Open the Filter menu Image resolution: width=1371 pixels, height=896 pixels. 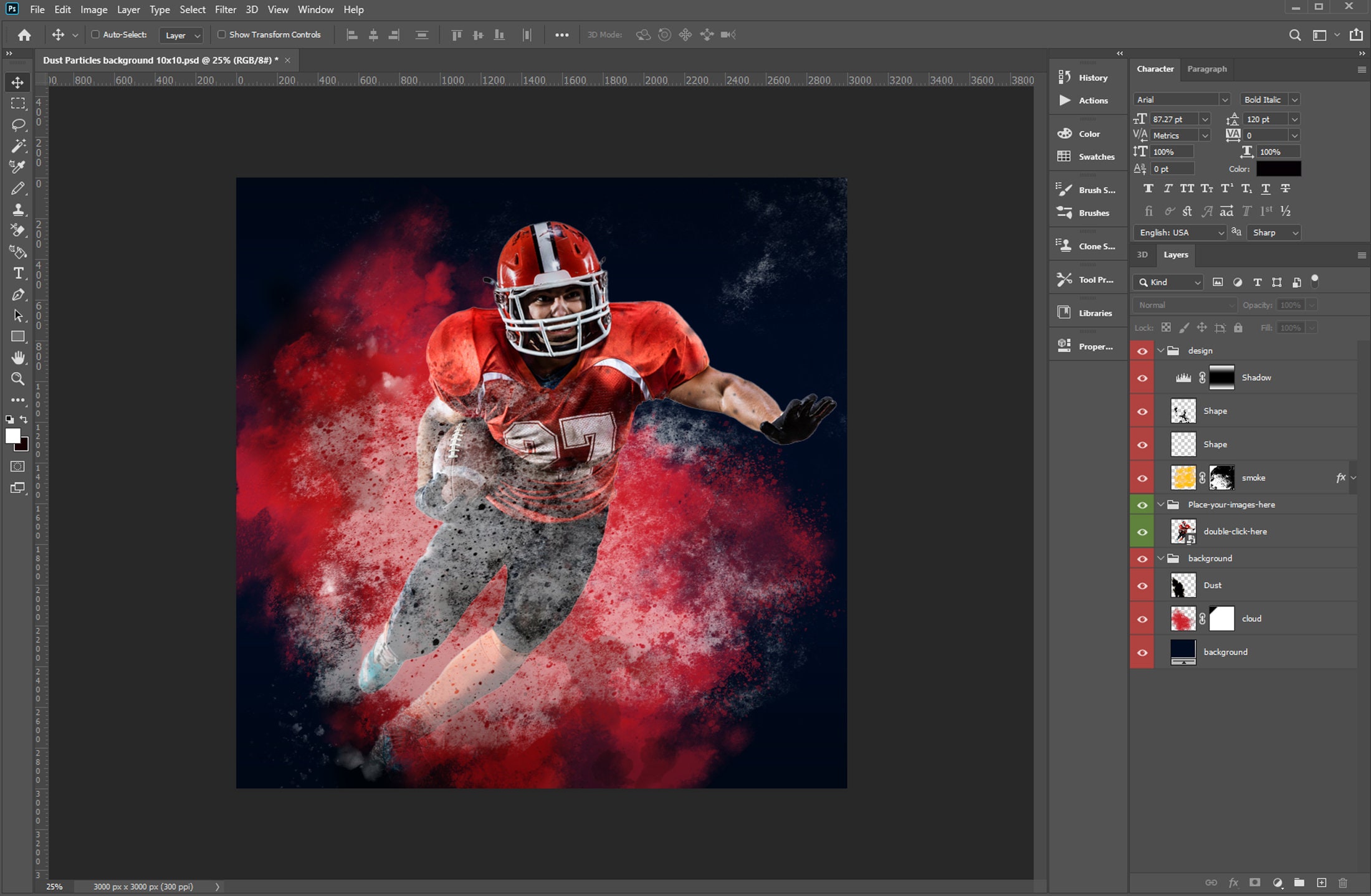[x=225, y=9]
